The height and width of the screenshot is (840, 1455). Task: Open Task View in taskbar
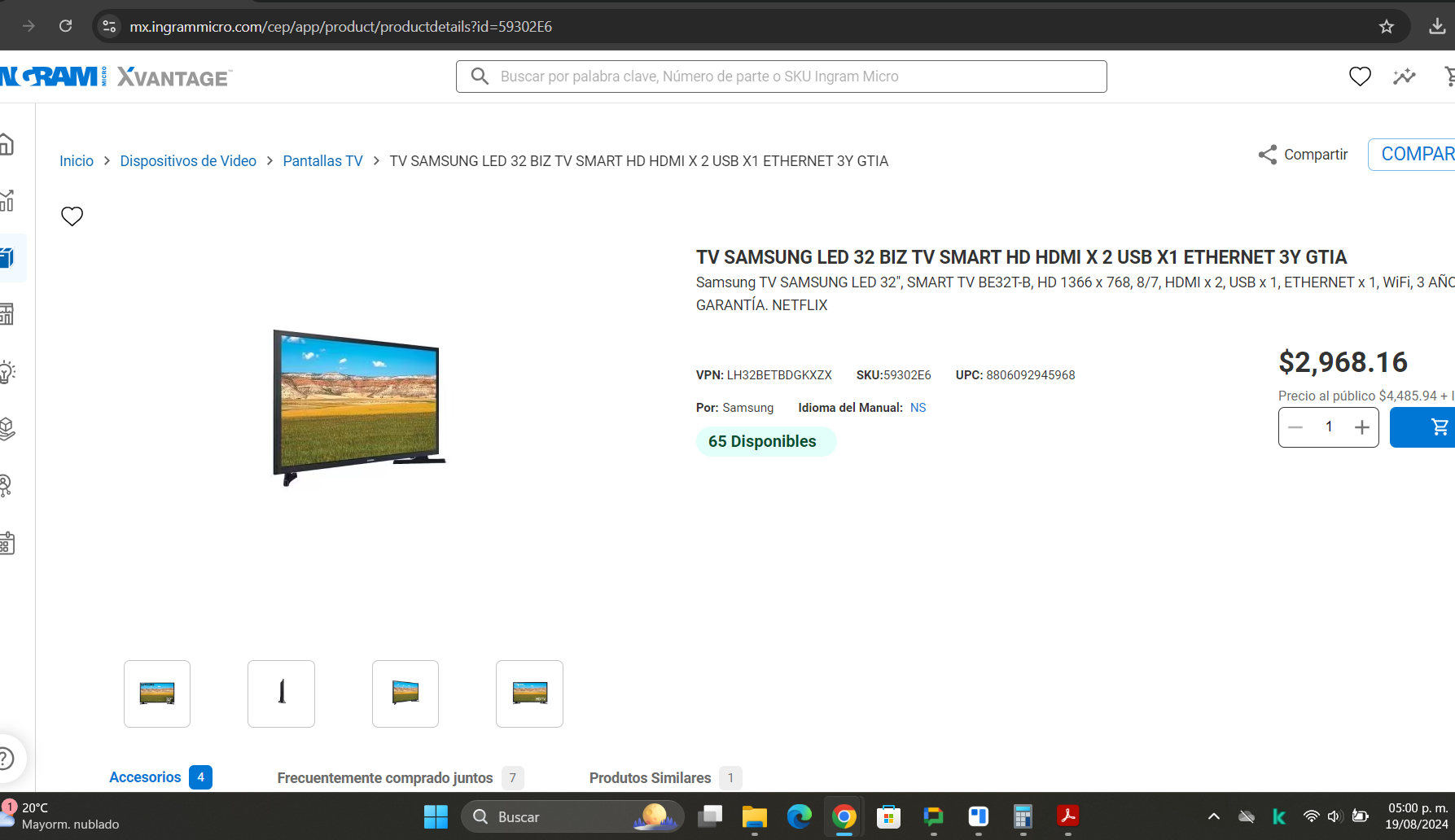[x=710, y=816]
